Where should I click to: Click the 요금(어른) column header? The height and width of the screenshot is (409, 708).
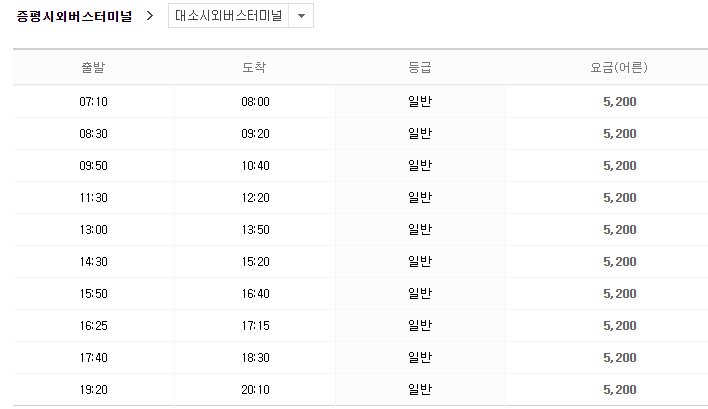[x=619, y=67]
